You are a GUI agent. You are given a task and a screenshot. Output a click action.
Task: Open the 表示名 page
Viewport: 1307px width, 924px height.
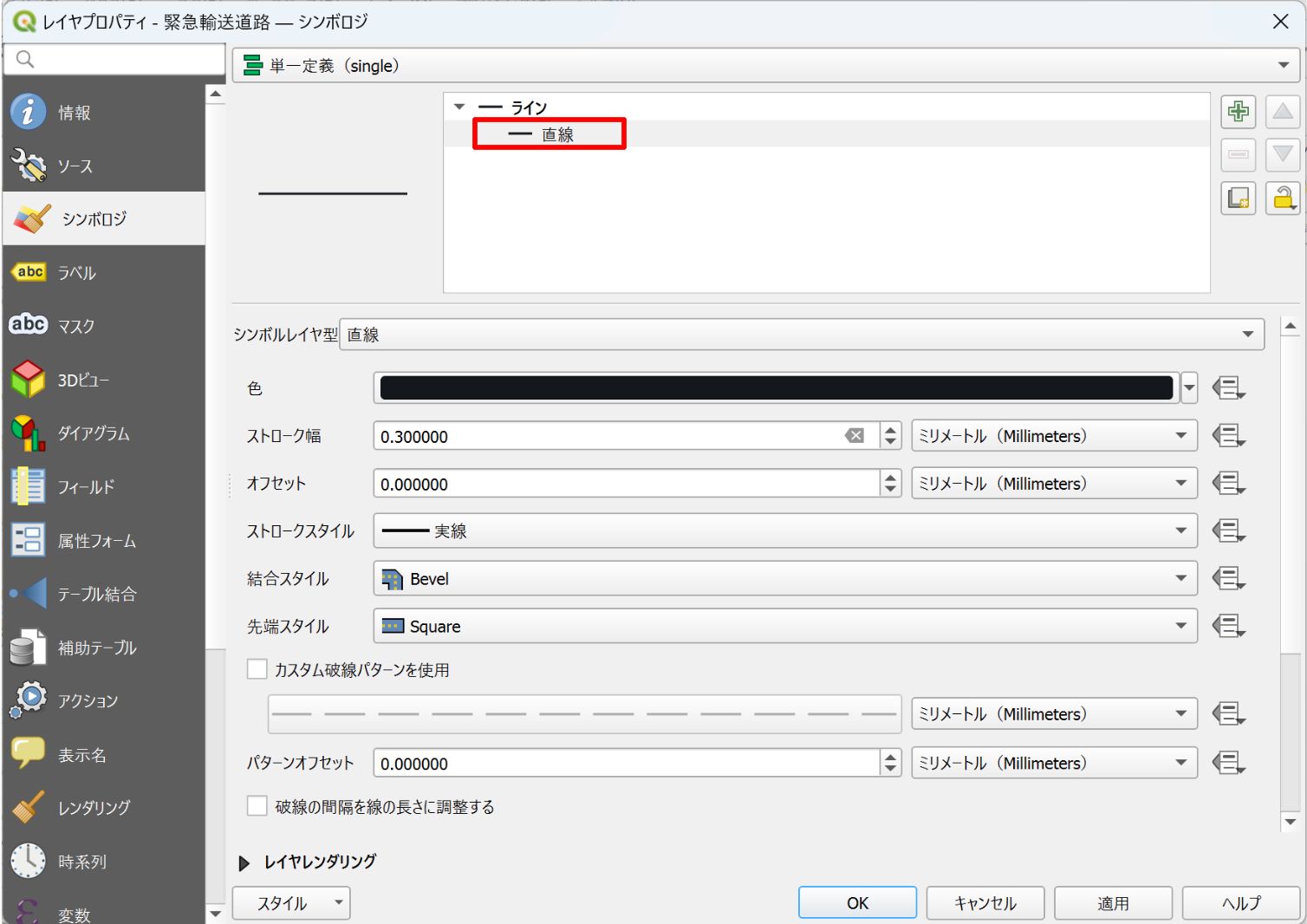coord(104,755)
